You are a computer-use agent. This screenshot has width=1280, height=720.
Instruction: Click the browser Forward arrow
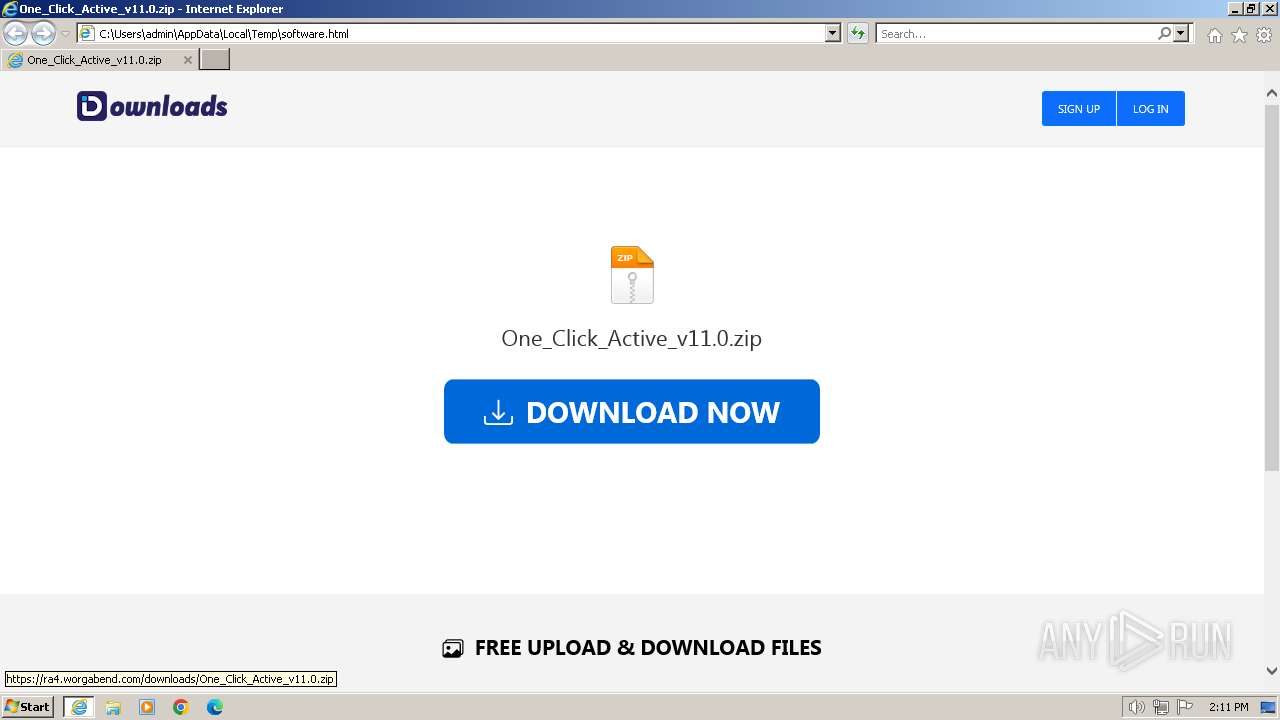(x=43, y=34)
